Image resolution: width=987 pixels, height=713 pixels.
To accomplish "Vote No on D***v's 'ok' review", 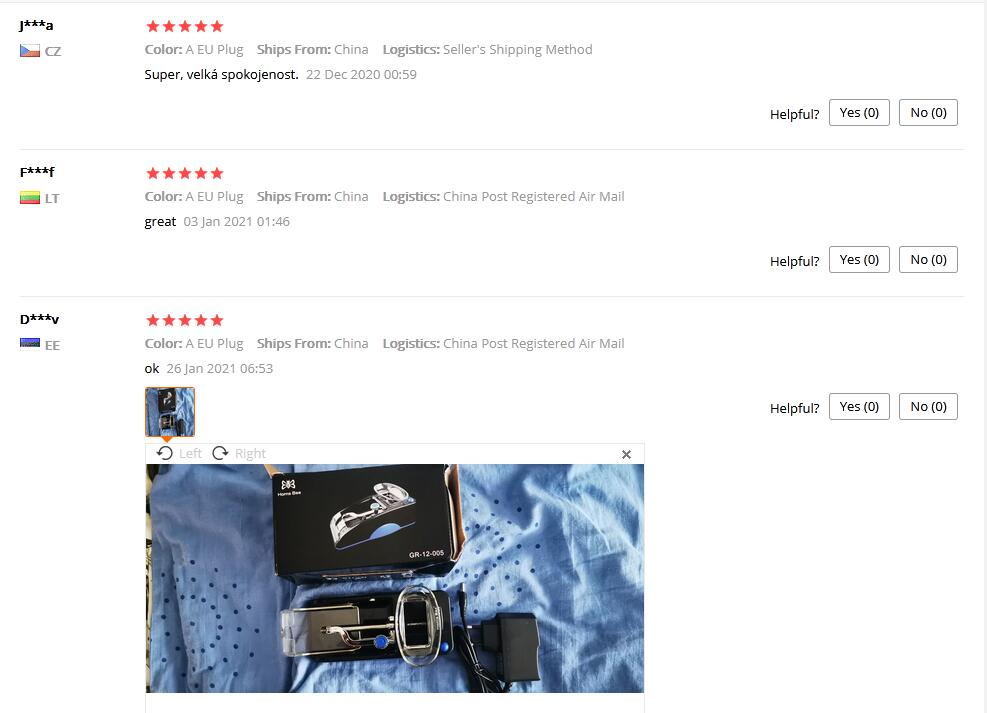I will 928,407.
